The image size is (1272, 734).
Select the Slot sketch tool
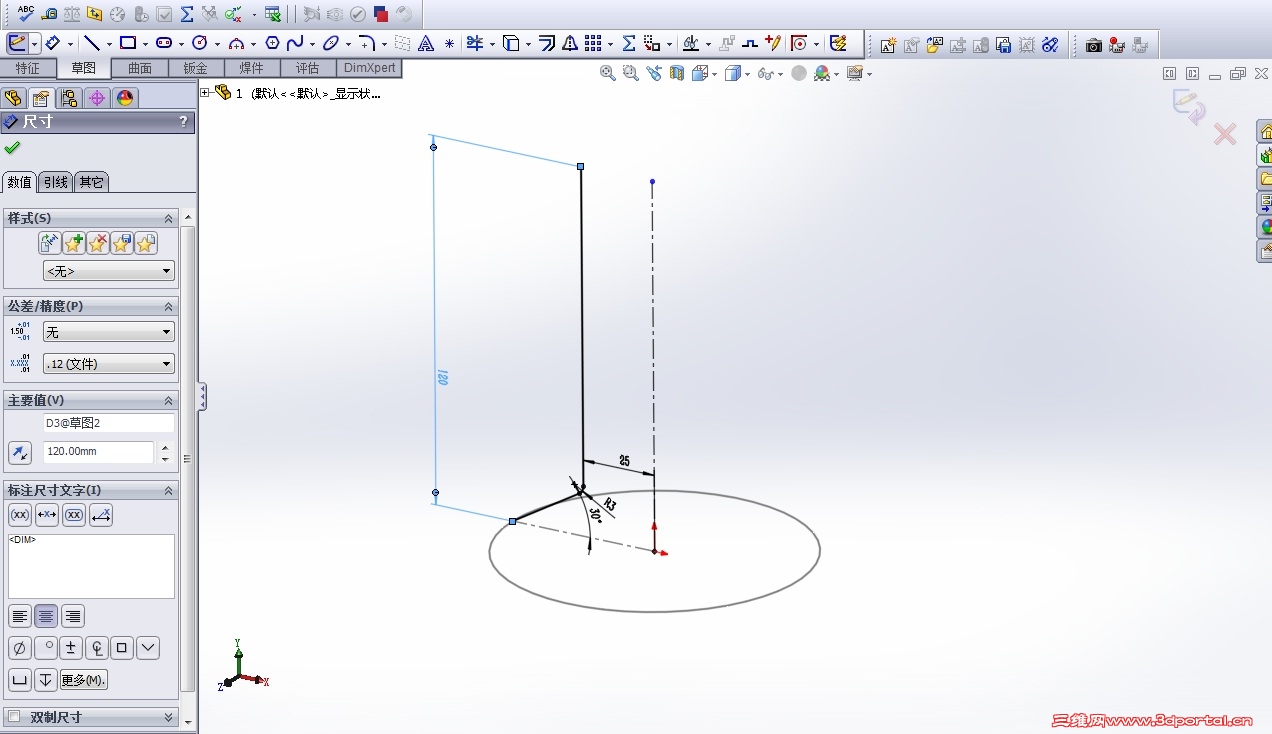(x=164, y=43)
